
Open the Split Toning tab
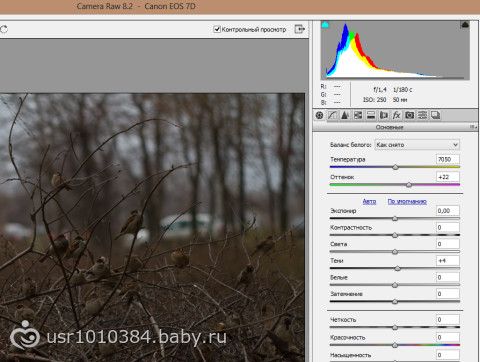pyautogui.click(x=371, y=115)
